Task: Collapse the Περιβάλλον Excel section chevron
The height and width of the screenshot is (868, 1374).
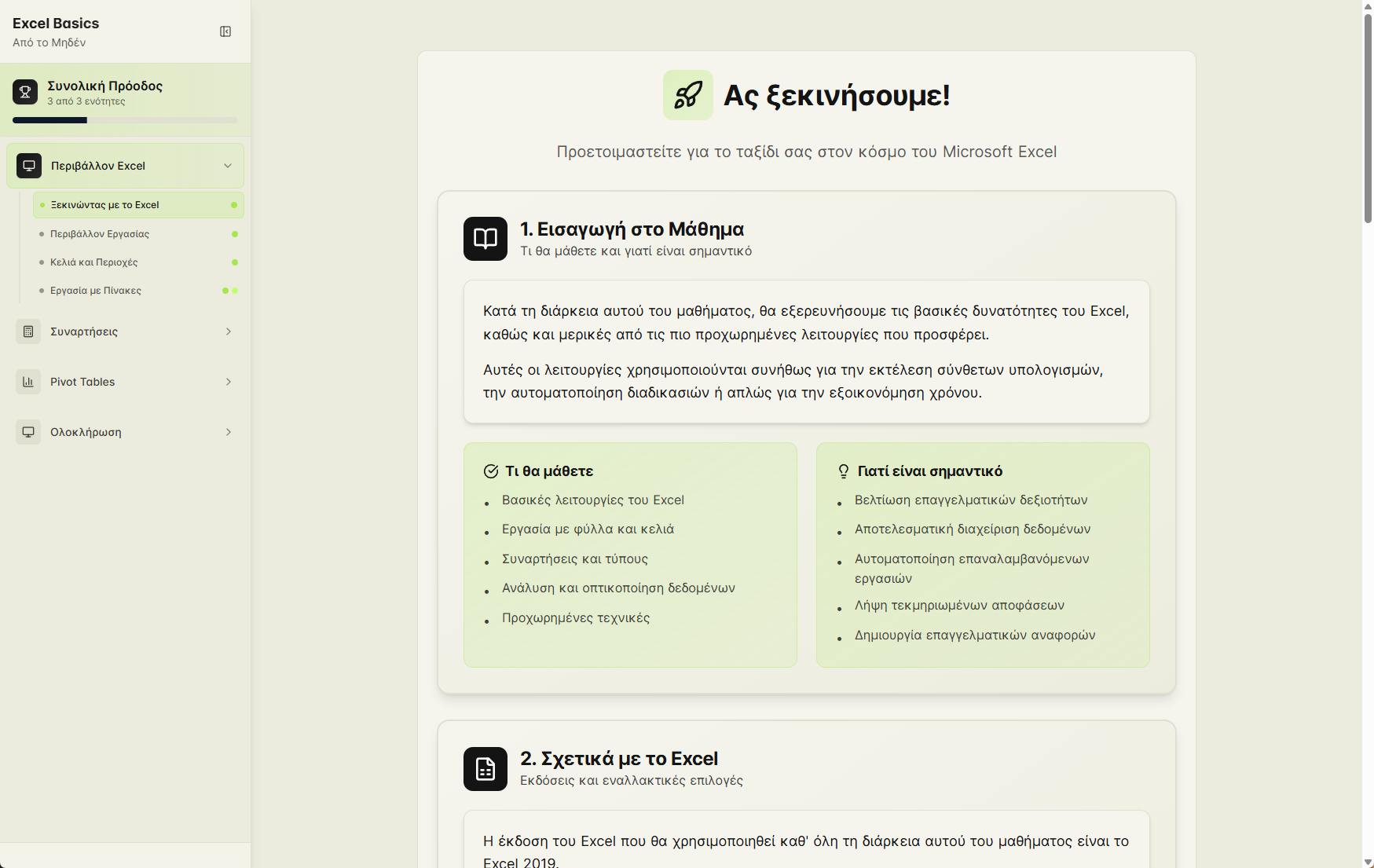Action: coord(228,166)
